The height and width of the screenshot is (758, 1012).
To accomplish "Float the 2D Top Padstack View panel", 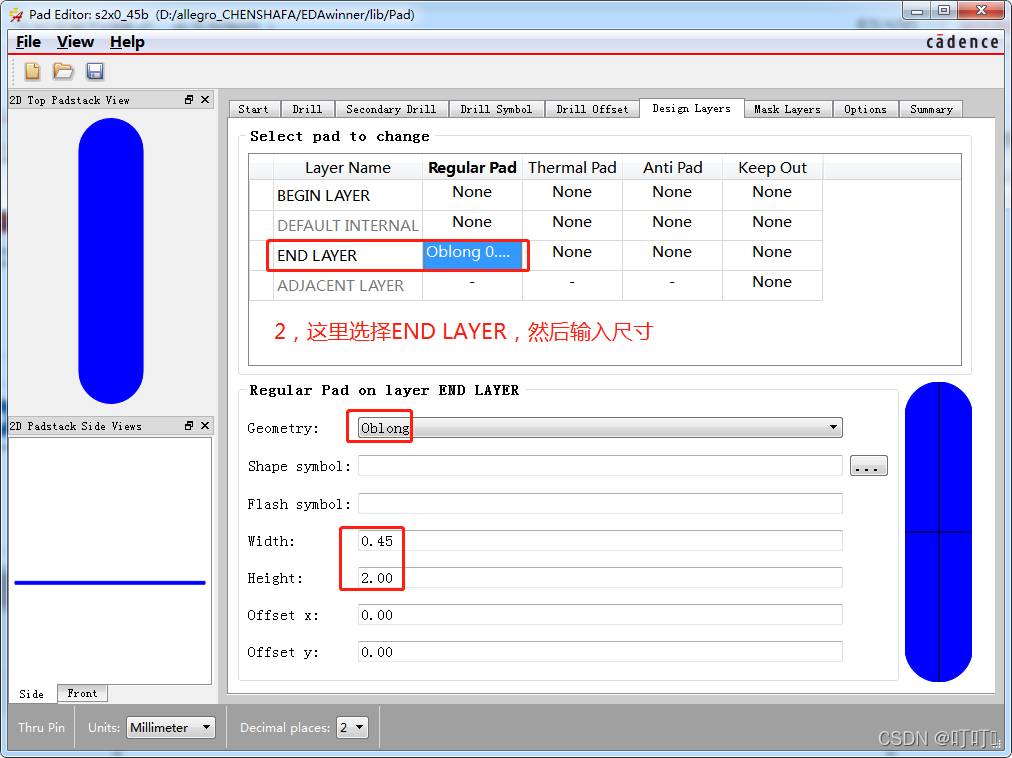I will [x=188, y=99].
